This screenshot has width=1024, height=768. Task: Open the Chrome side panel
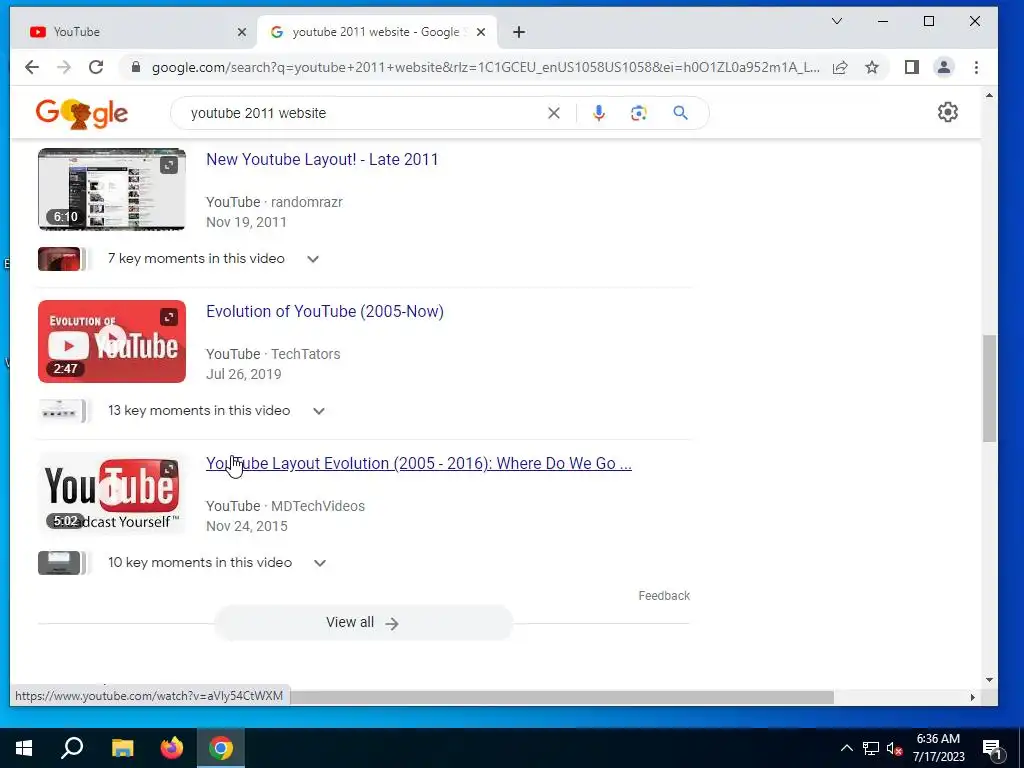(x=912, y=67)
